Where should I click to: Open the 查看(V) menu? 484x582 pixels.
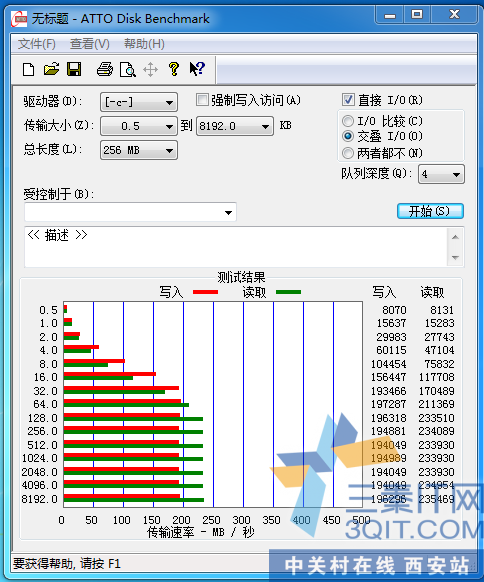[x=89, y=44]
